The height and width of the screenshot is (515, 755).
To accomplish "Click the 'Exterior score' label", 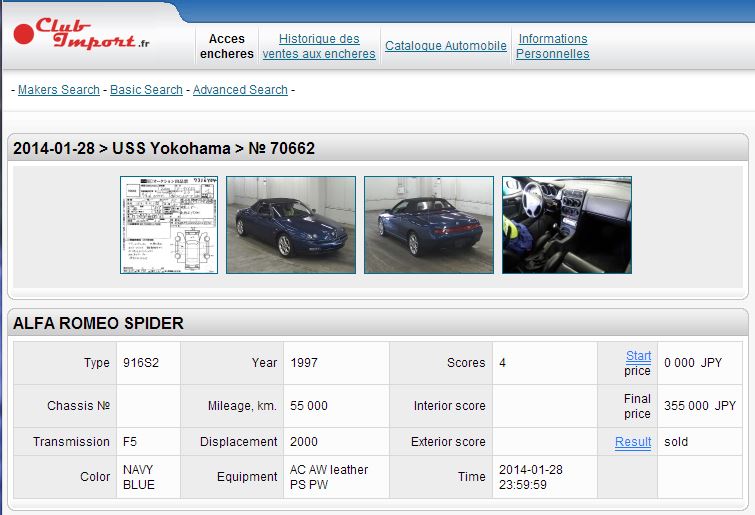I will click(x=448, y=442).
